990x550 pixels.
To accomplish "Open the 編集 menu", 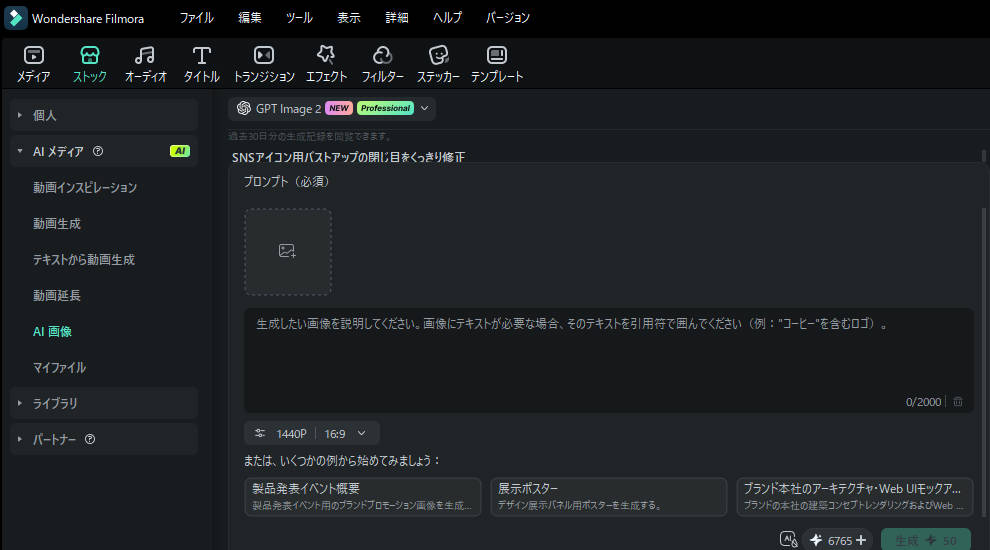I will (x=249, y=18).
